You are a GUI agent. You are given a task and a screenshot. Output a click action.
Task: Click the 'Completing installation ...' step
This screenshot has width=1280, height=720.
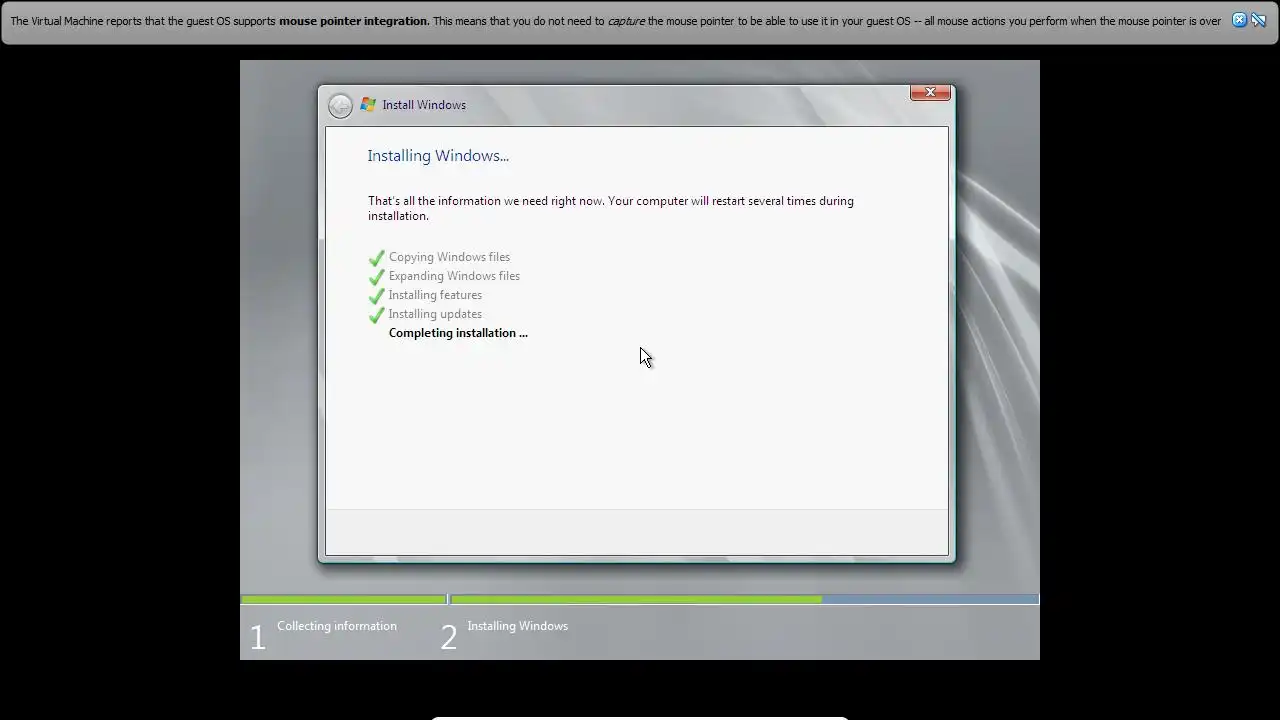(458, 333)
